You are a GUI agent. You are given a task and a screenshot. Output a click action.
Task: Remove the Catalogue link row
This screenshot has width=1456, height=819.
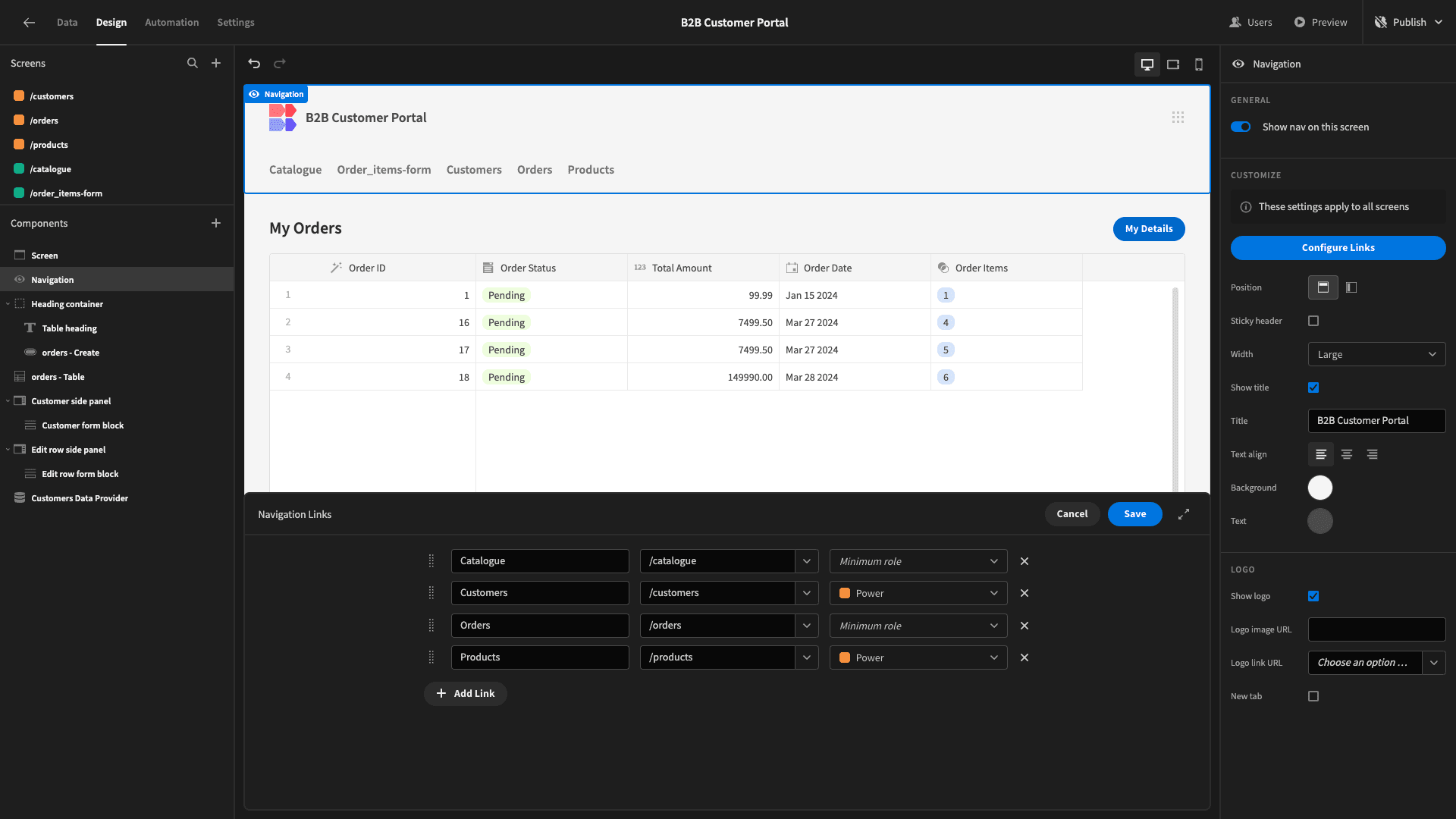(1025, 561)
